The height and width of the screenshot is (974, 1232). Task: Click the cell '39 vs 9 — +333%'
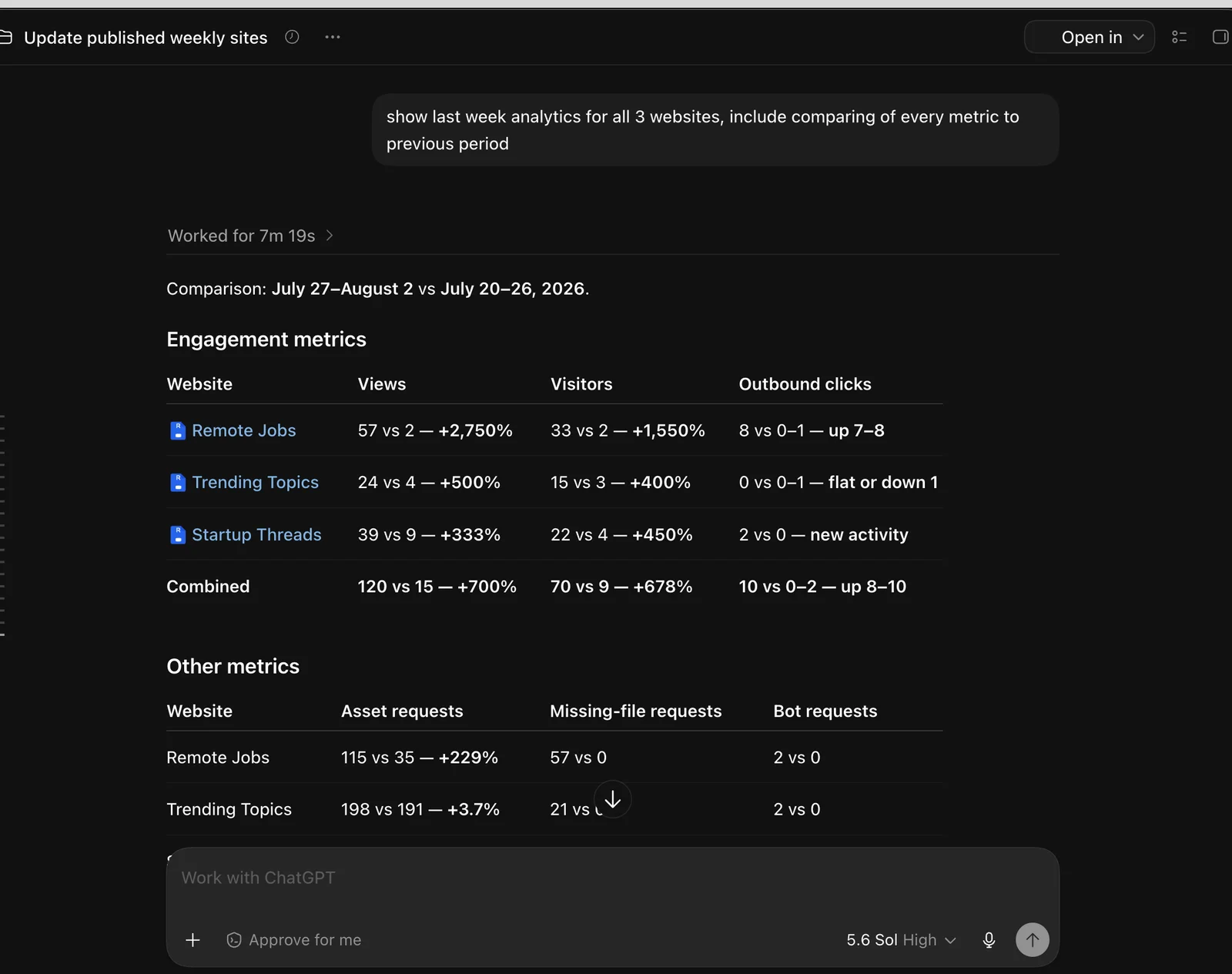pyautogui.click(x=429, y=534)
